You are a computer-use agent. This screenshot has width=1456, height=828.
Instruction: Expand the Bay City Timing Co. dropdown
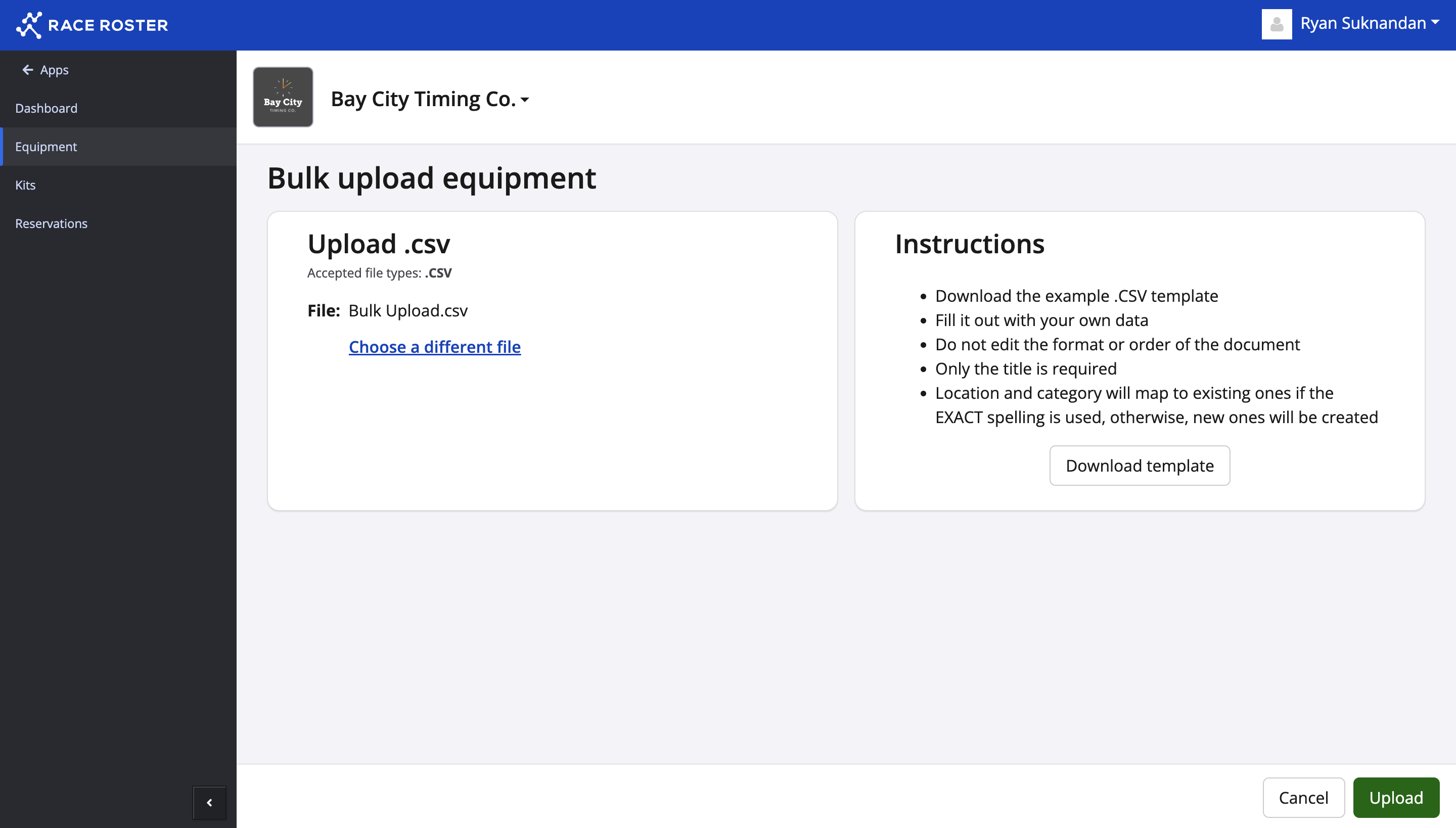524,100
